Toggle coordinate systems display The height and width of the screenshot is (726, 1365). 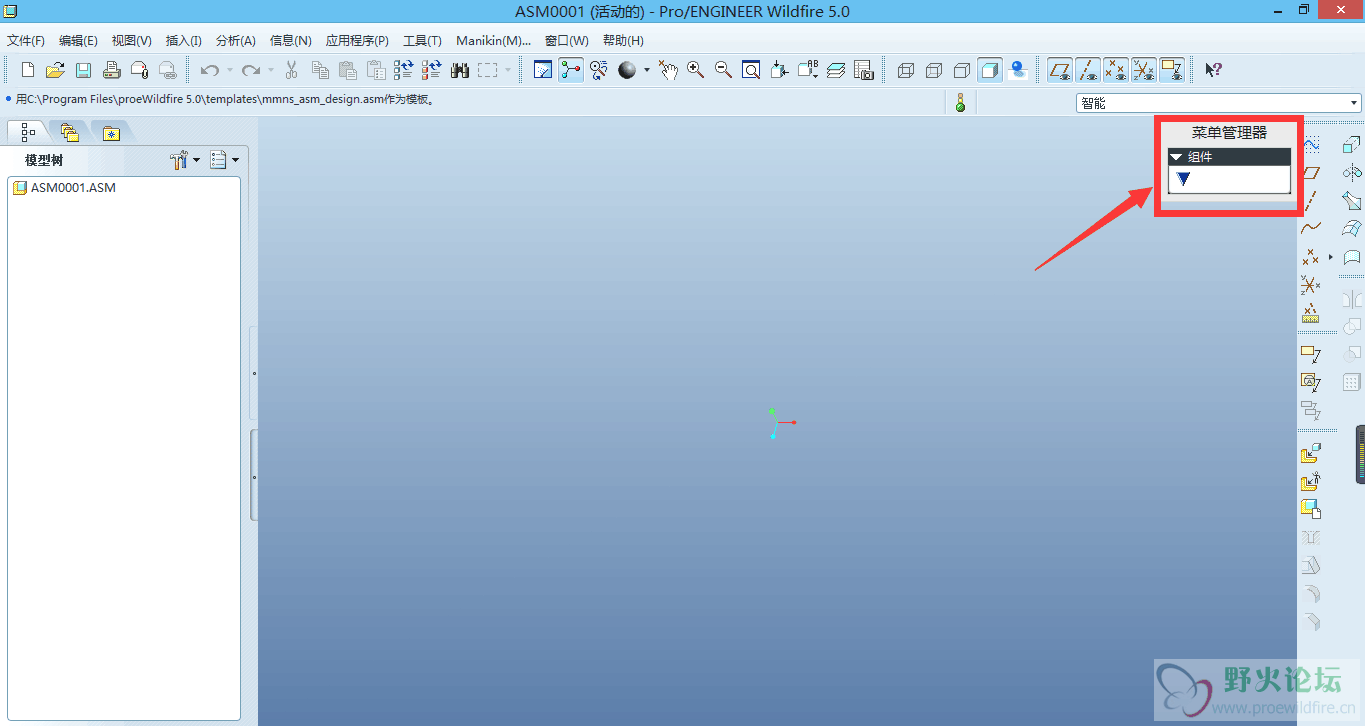pos(1144,70)
